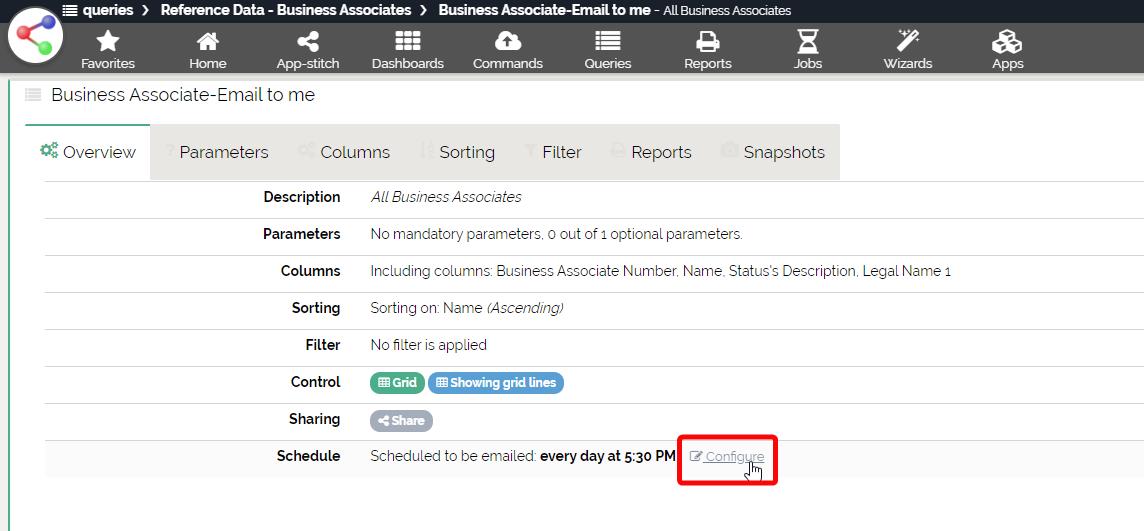
Task: Open Reports printer icon
Action: pos(708,42)
